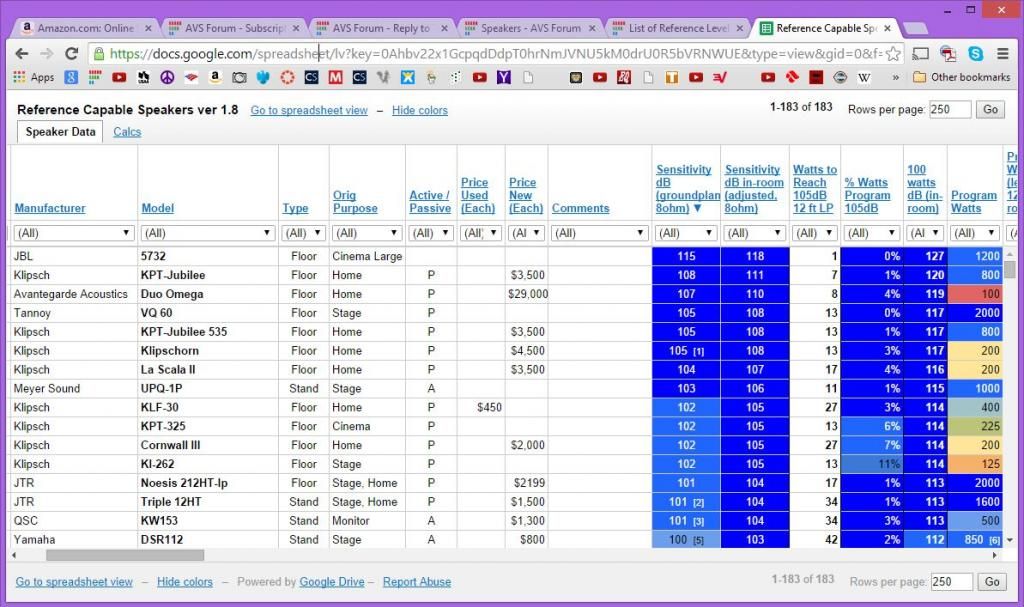Open the Manufacturer filter dropdown
This screenshot has height=607, width=1024.
(73, 233)
